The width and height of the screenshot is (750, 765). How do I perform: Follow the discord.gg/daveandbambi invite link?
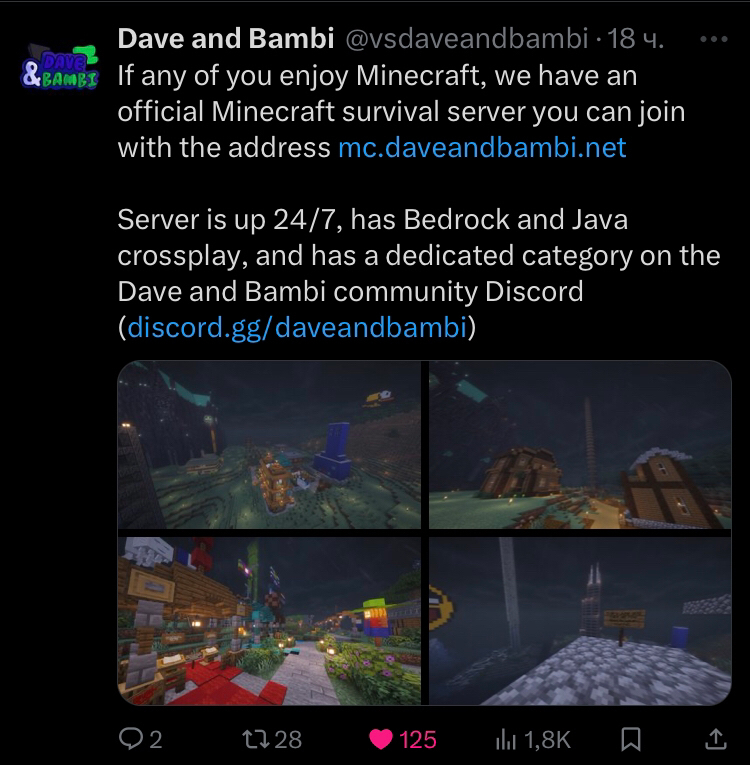click(x=297, y=327)
